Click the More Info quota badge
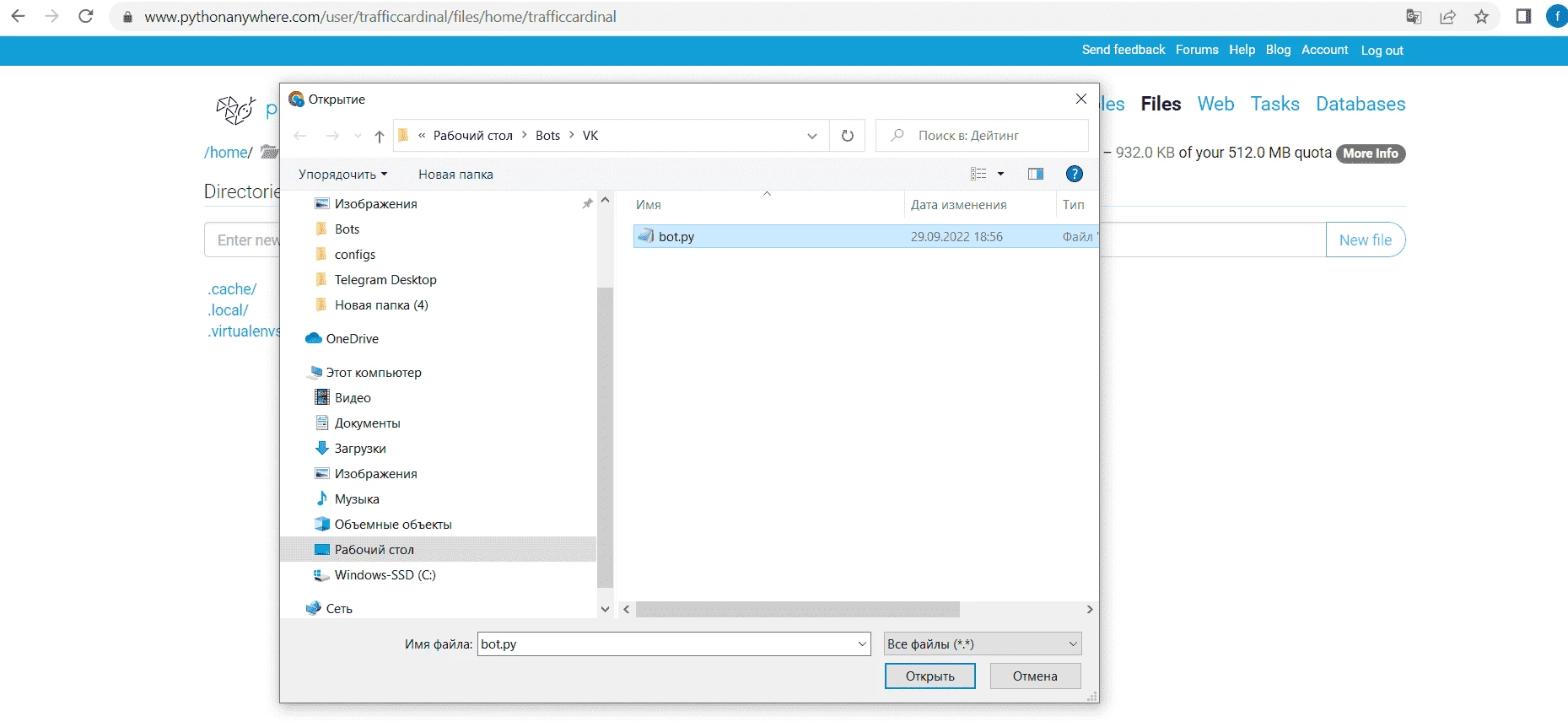Screen dimensions: 1568x727 (x=1371, y=153)
